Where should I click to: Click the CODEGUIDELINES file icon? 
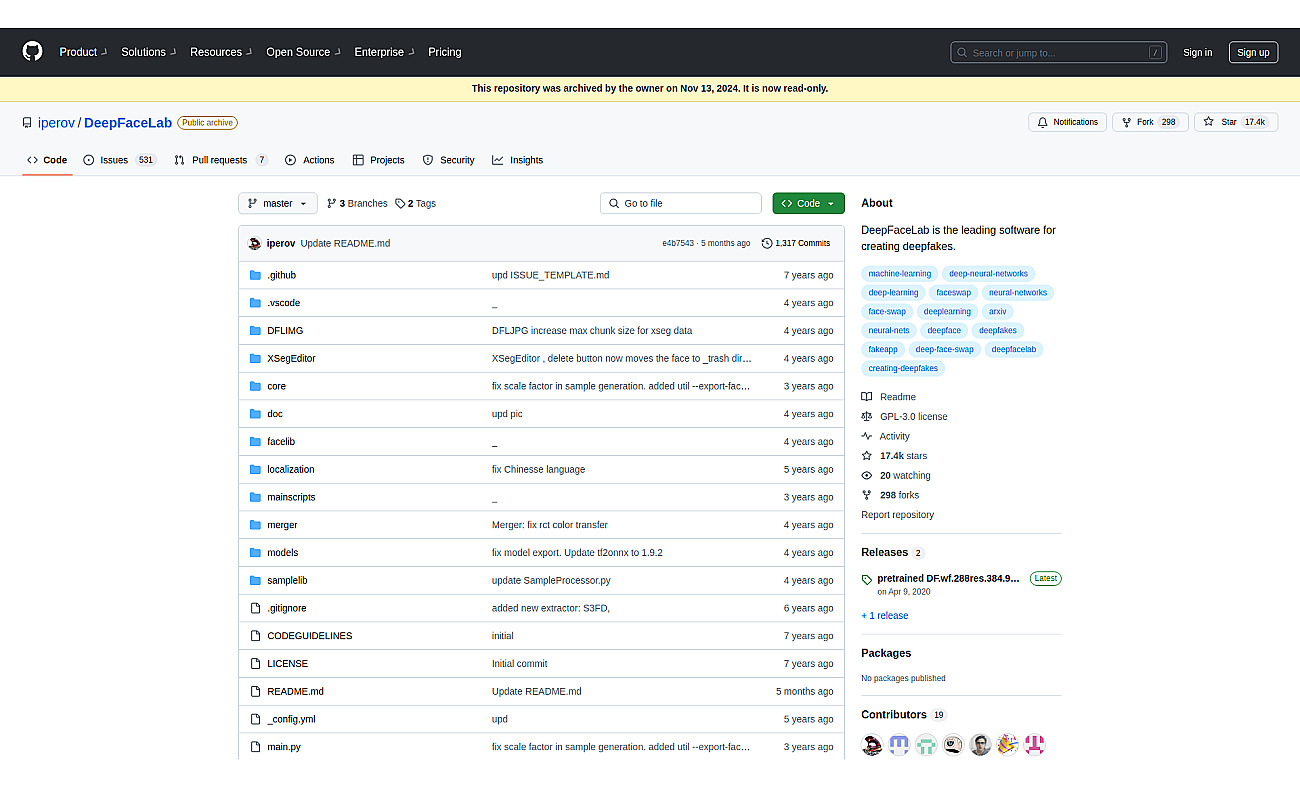(x=256, y=636)
